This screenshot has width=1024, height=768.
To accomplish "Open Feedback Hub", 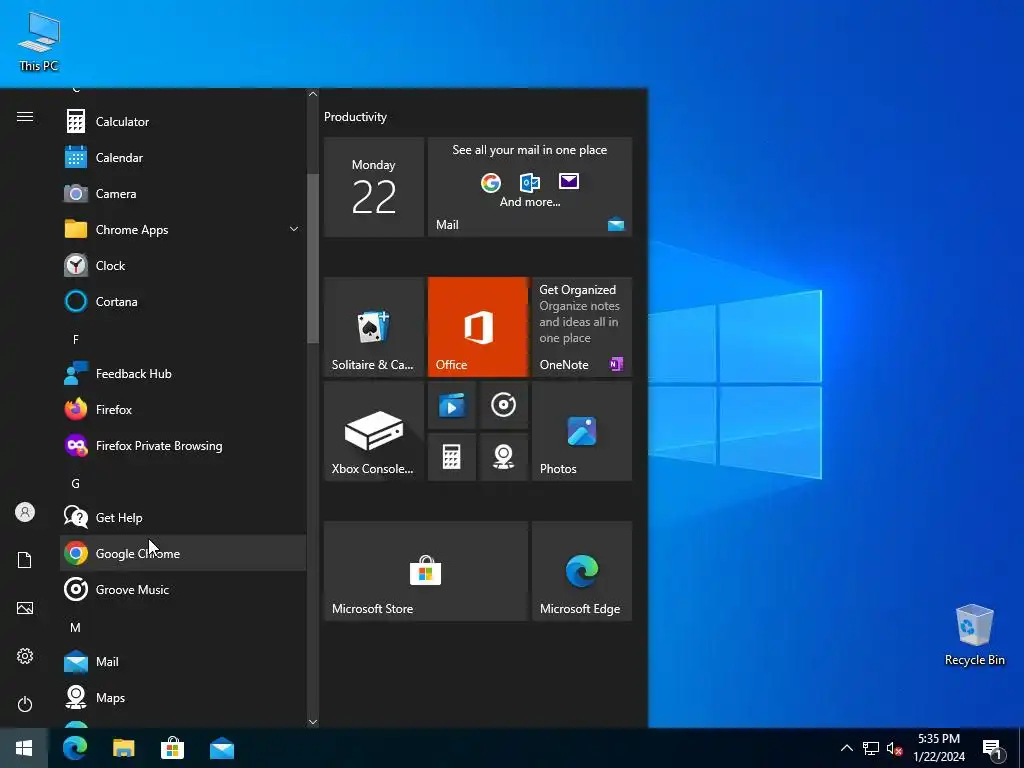I will 183,374.
